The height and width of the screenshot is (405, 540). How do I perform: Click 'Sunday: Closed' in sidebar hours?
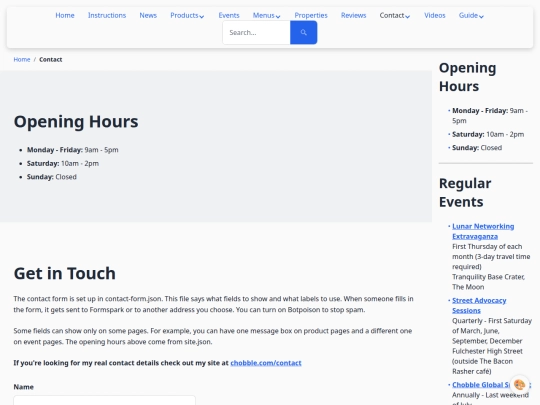click(x=477, y=148)
